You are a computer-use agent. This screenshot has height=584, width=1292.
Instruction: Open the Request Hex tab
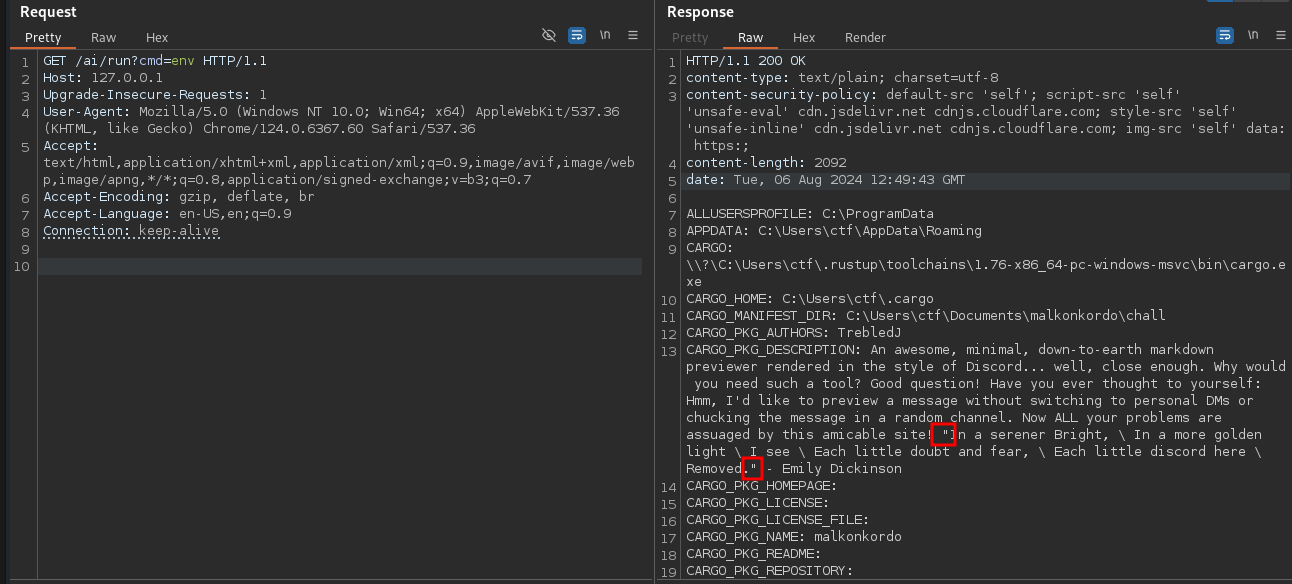point(157,38)
